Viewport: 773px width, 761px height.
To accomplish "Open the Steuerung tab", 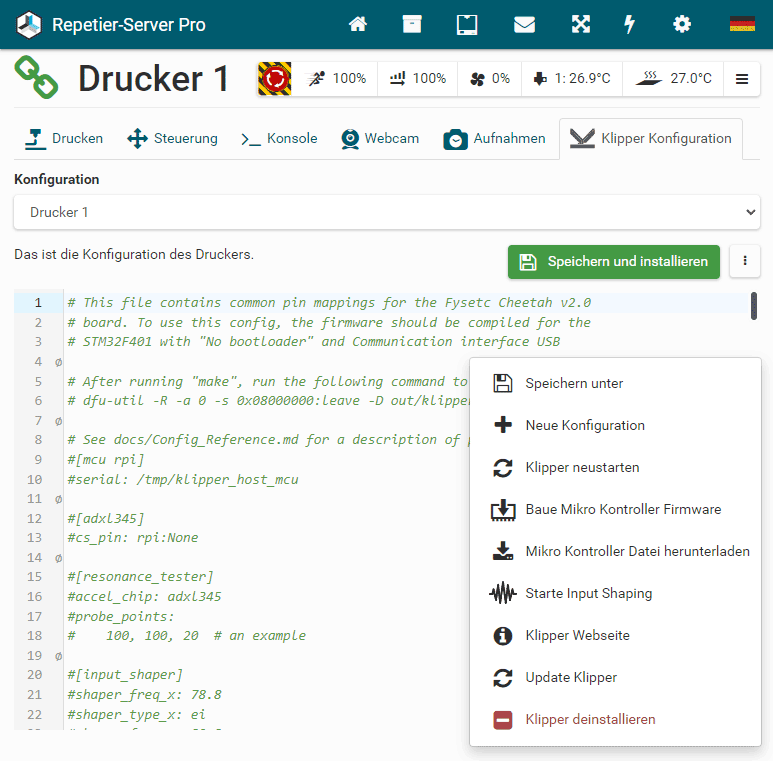I will tap(172, 139).
